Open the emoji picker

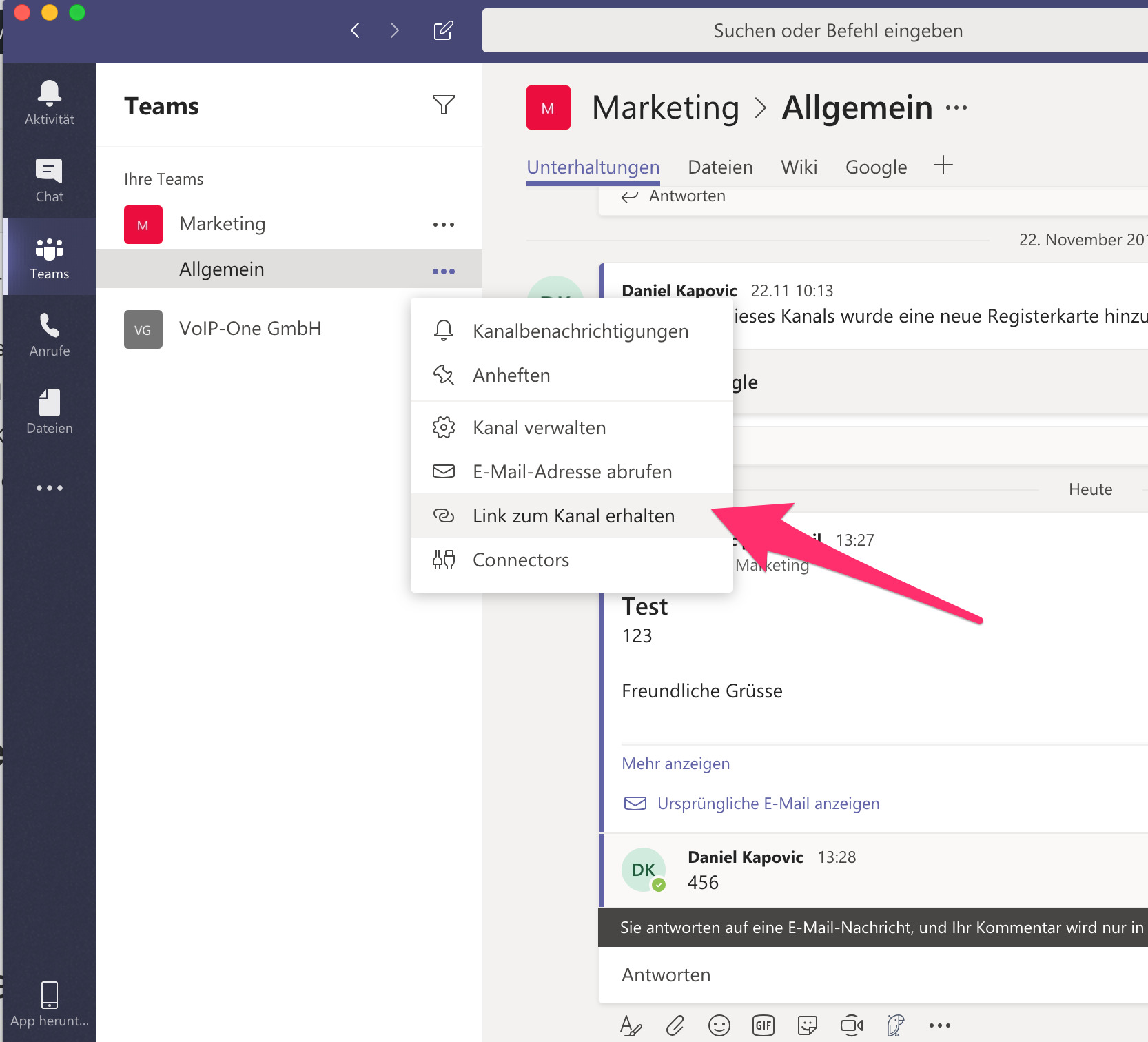point(719,1025)
